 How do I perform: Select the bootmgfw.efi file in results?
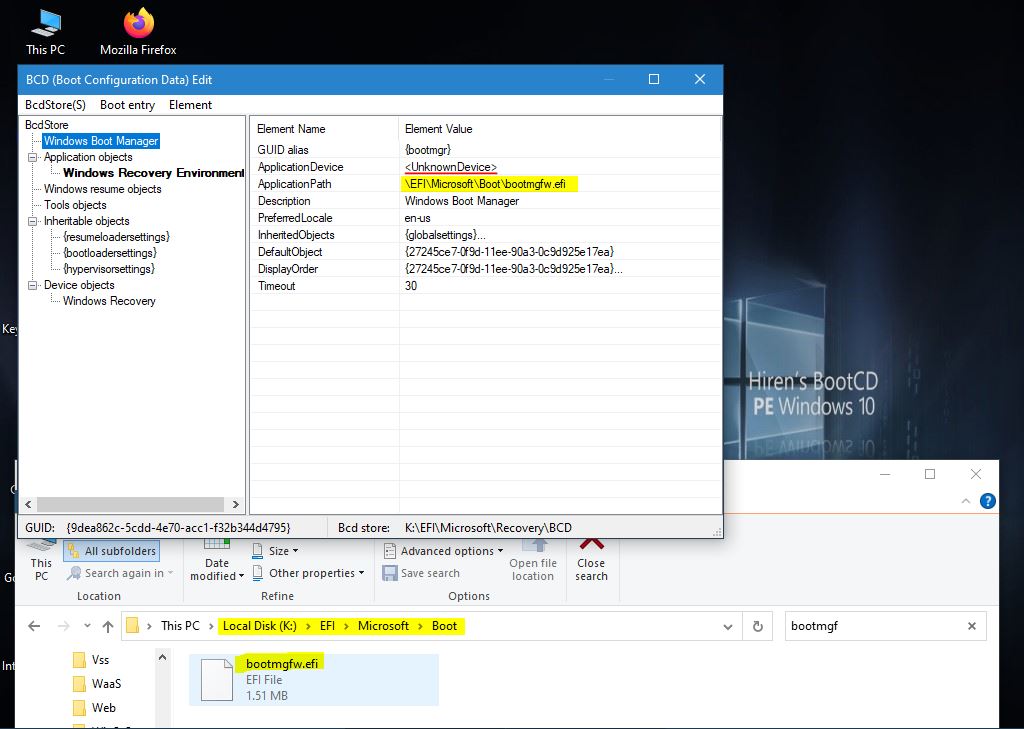click(282, 664)
